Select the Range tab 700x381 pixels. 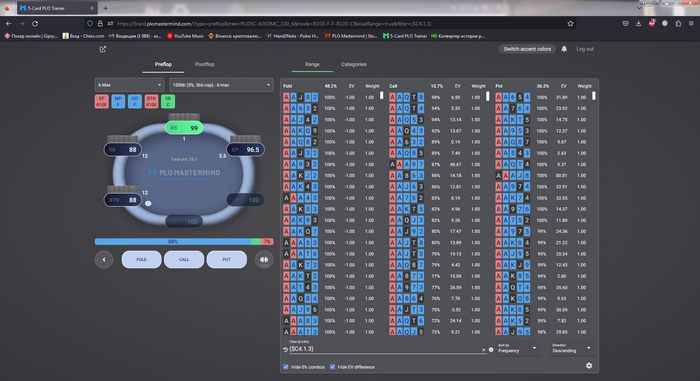click(x=312, y=64)
